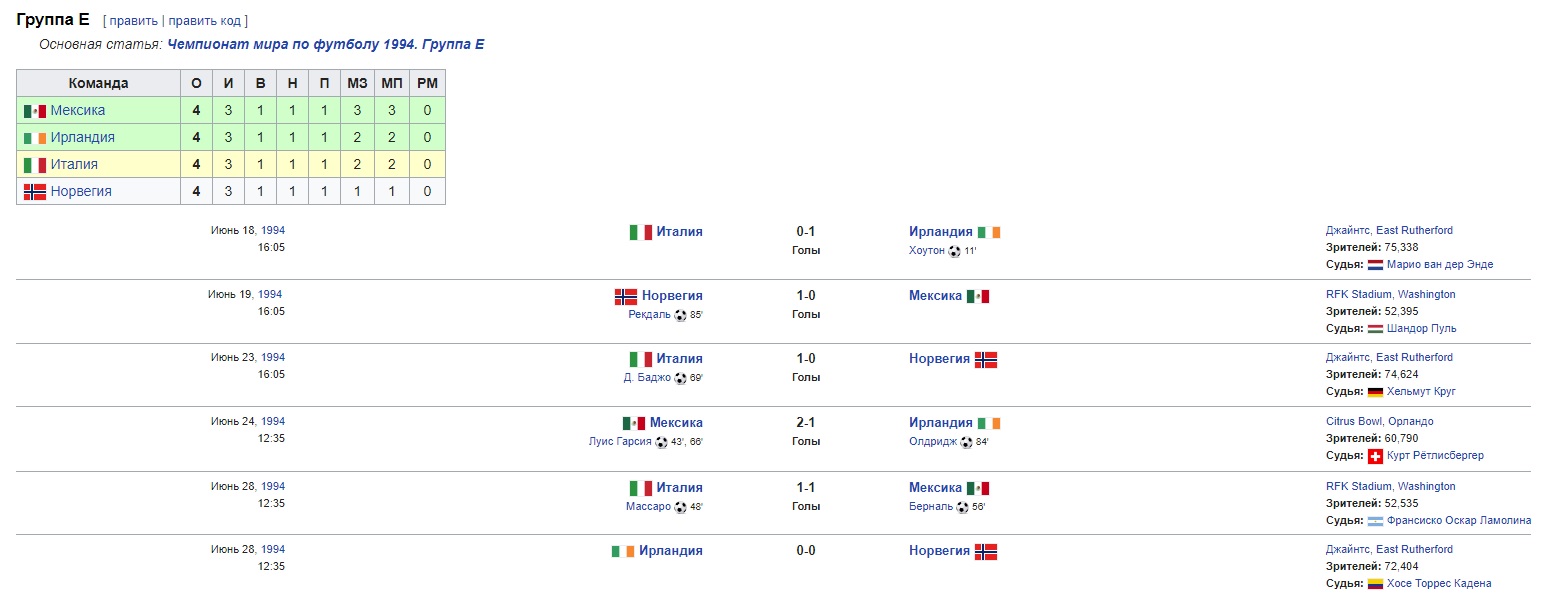Click the Argentina flag beside Франсиско Оскар Ламолина
1546x611 pixels.
1375,520
